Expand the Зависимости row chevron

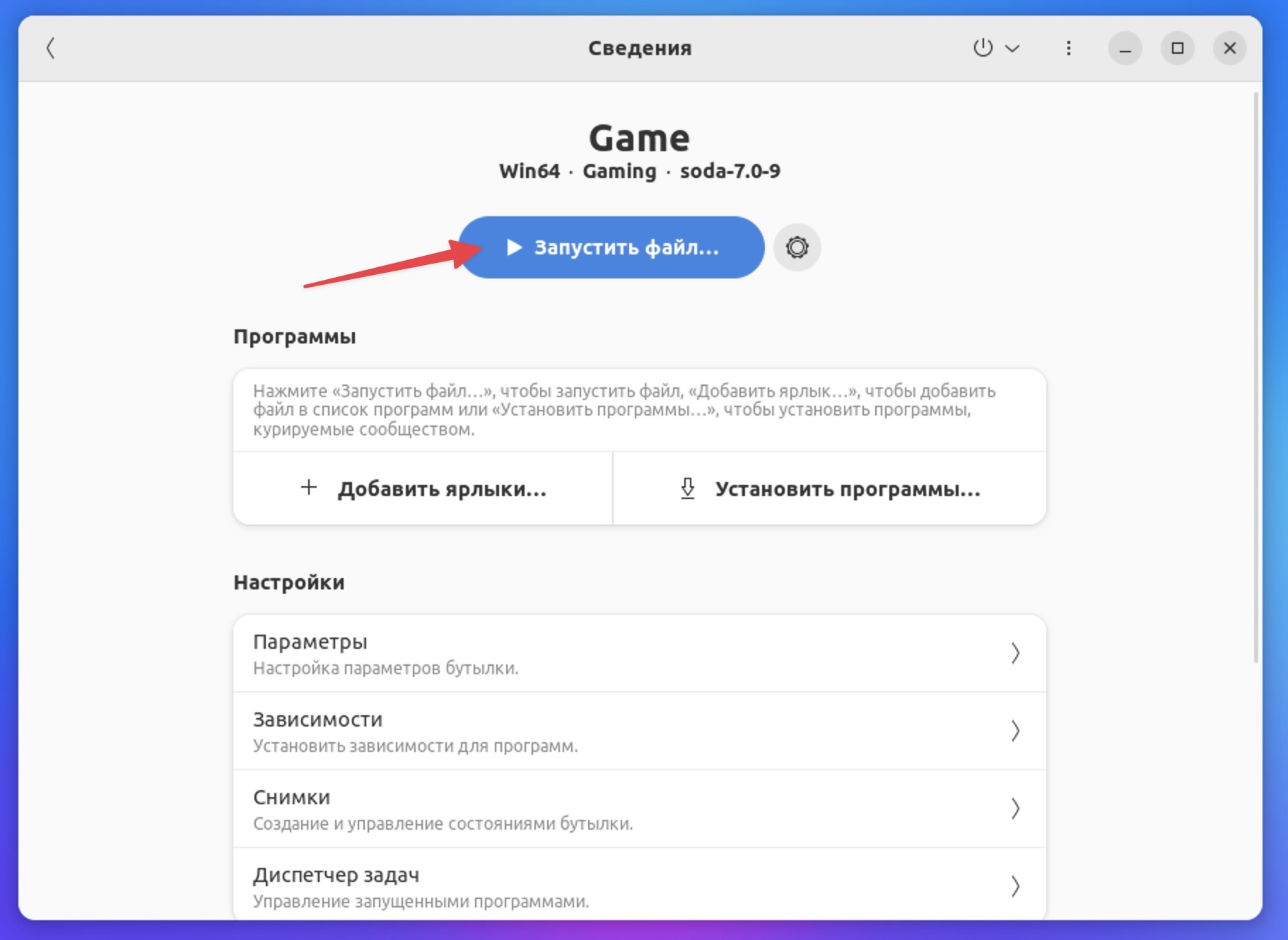1015,731
